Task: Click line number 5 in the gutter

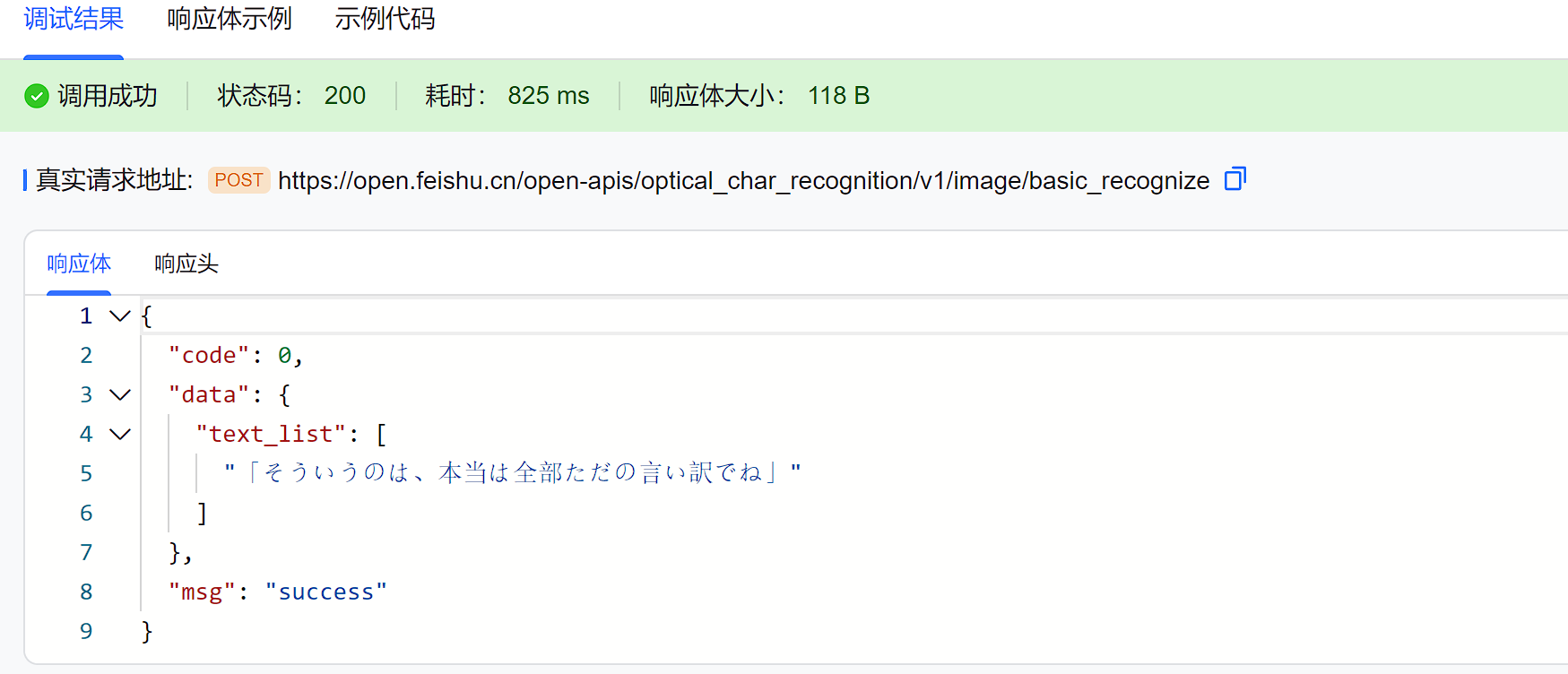Action: 86,473
